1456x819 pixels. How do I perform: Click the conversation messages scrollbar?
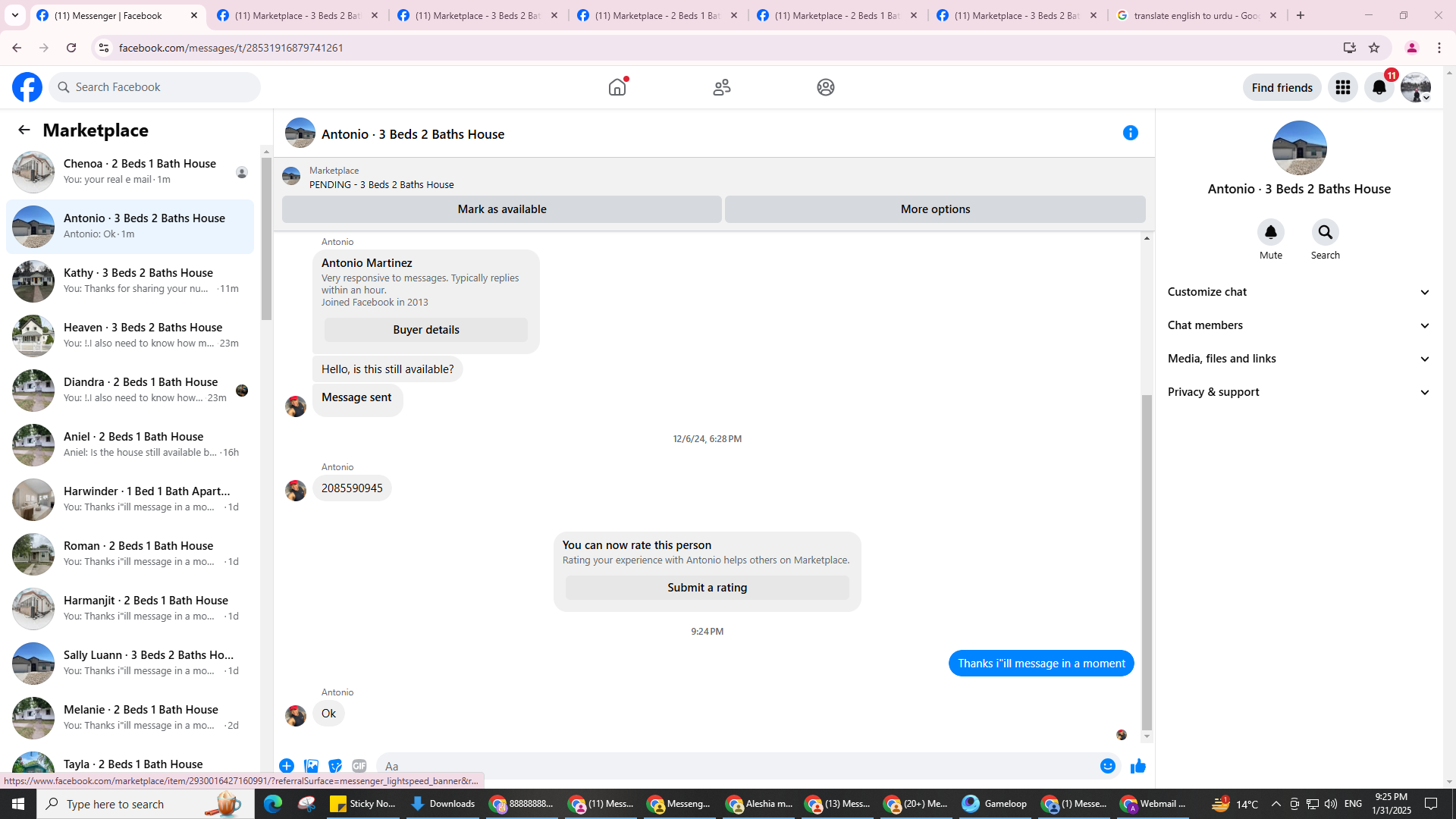1147,563
